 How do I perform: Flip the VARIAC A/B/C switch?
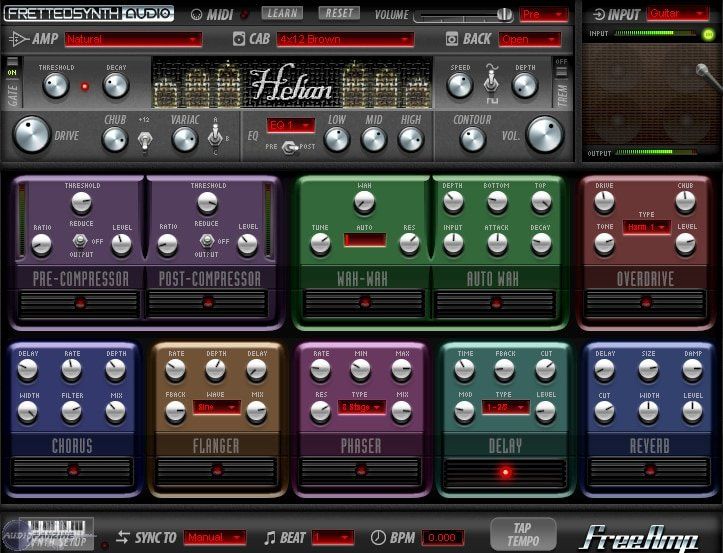[214, 136]
